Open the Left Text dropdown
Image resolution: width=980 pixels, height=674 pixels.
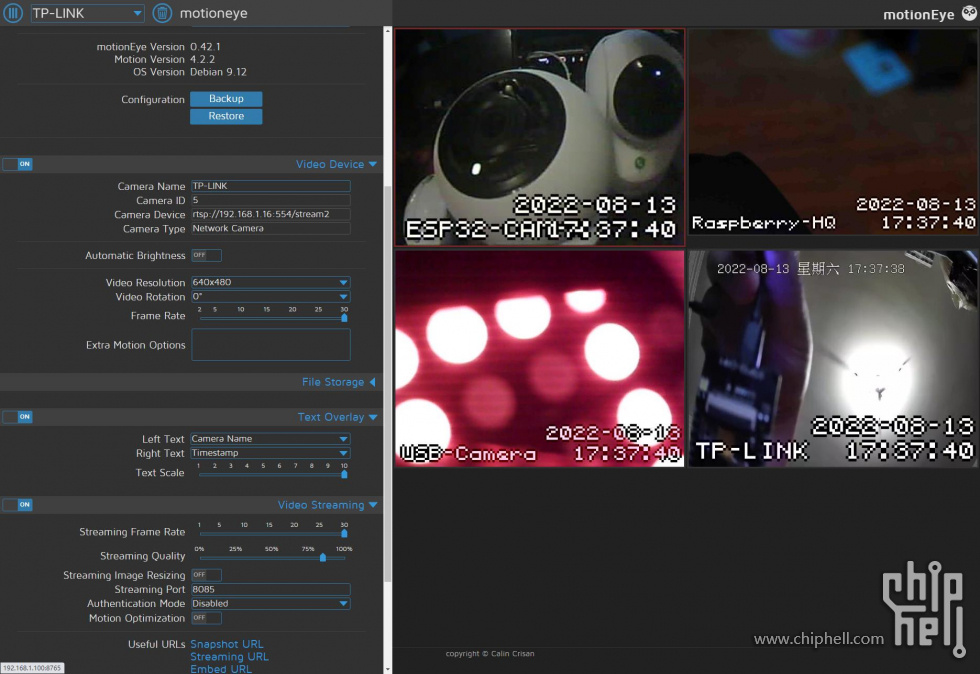(x=271, y=438)
